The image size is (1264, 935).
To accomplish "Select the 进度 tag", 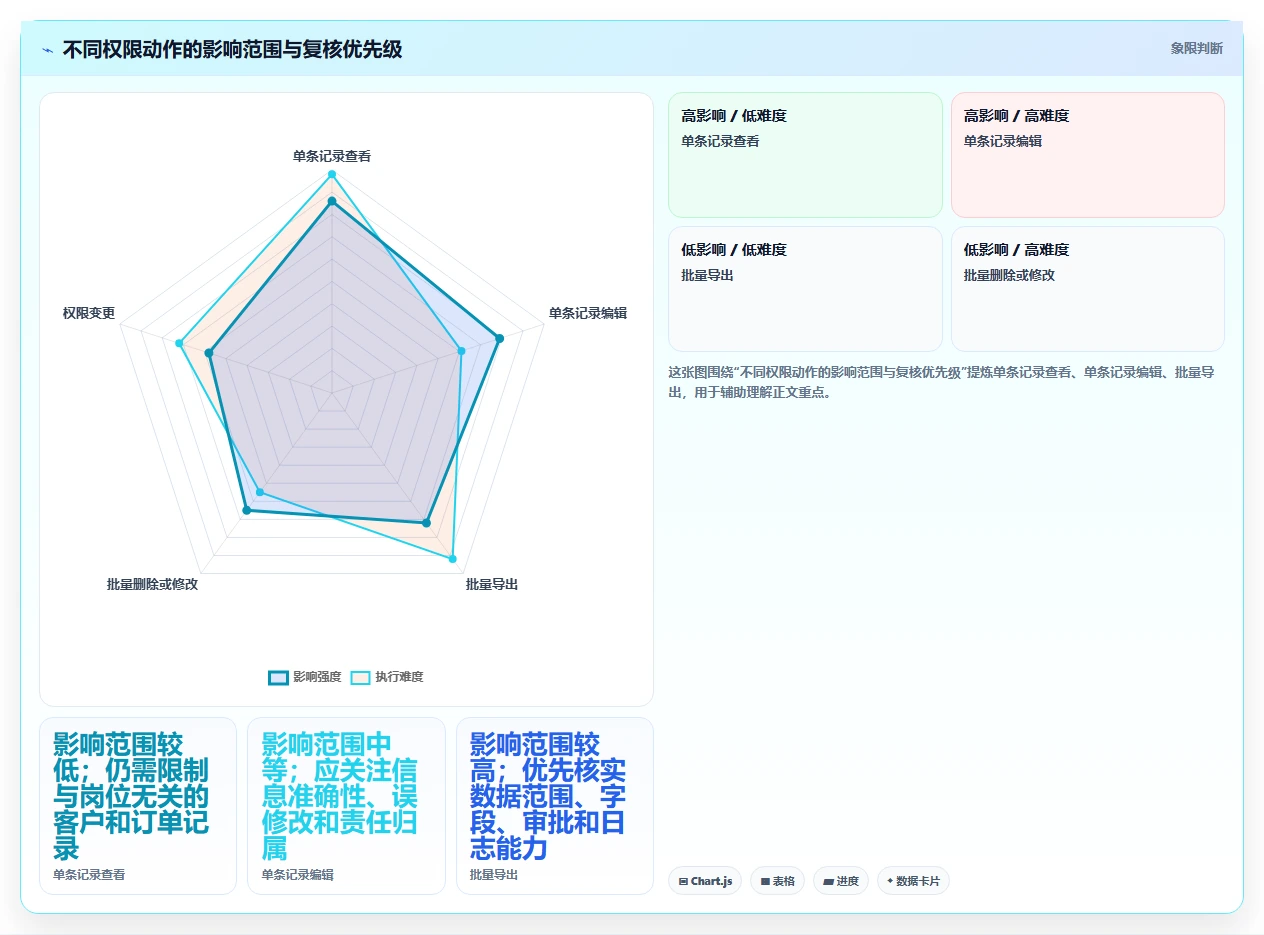I will click(x=840, y=881).
